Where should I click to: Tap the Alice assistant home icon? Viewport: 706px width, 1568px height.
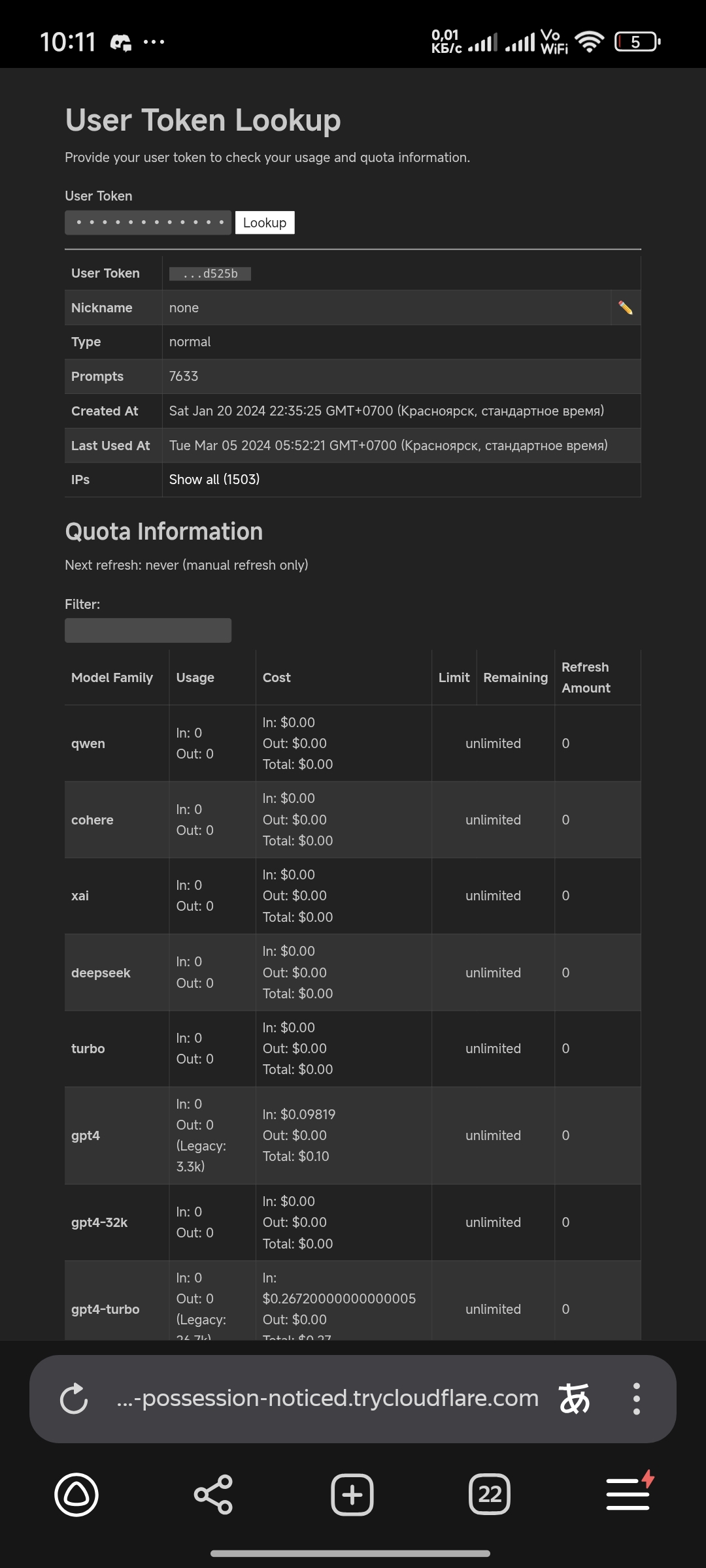76,1494
